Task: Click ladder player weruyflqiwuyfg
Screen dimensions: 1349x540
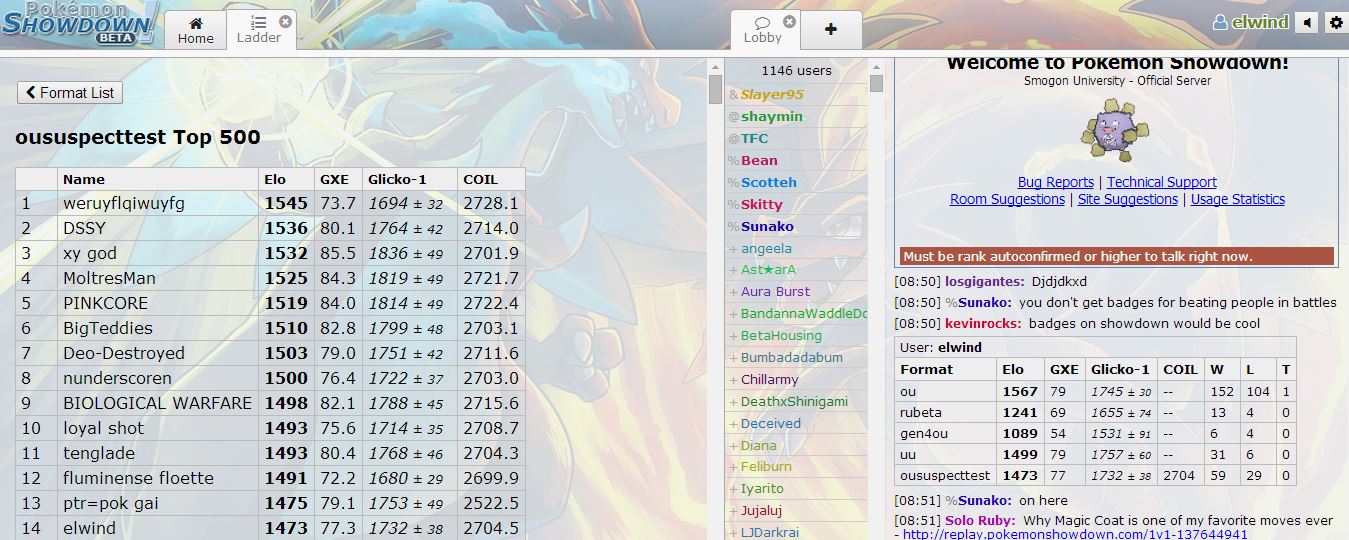Action: click(124, 203)
